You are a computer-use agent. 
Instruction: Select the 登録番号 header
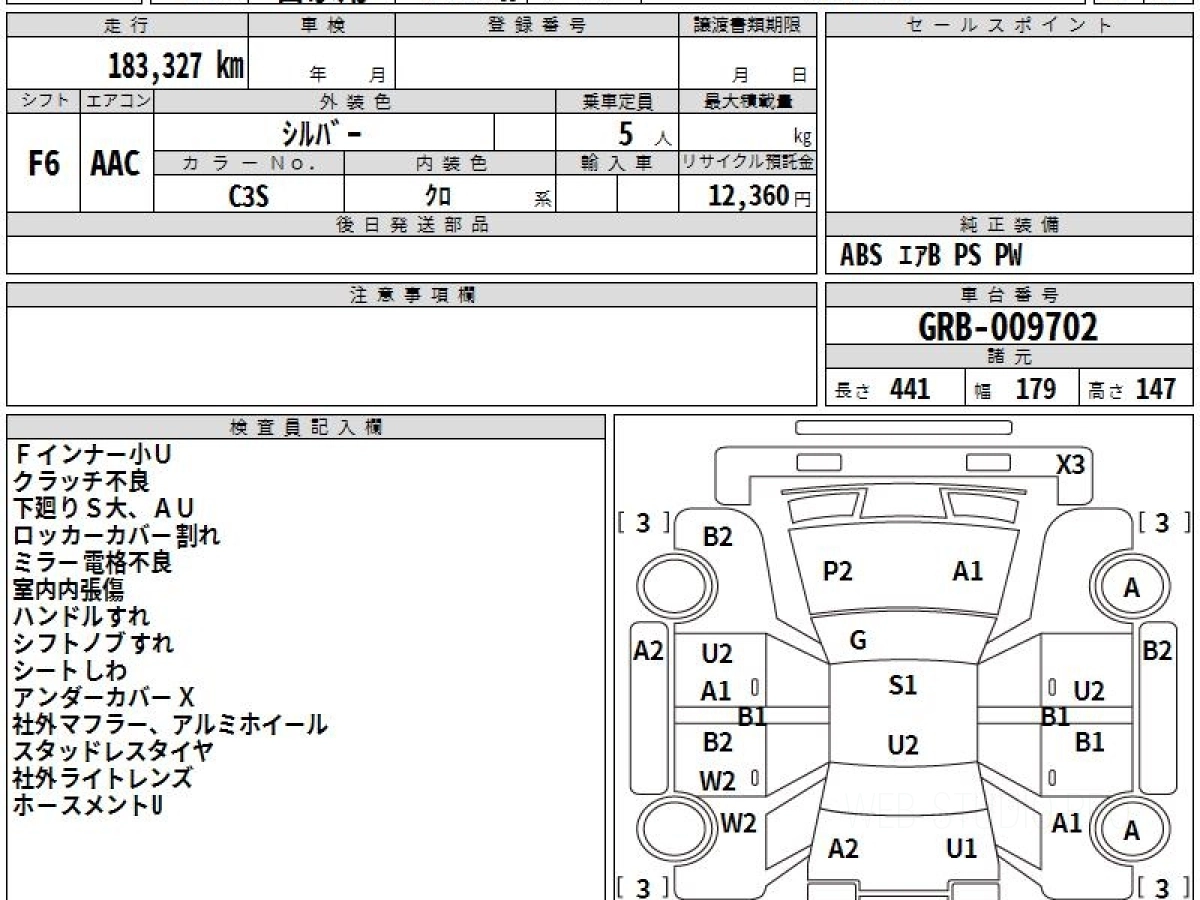(537, 26)
